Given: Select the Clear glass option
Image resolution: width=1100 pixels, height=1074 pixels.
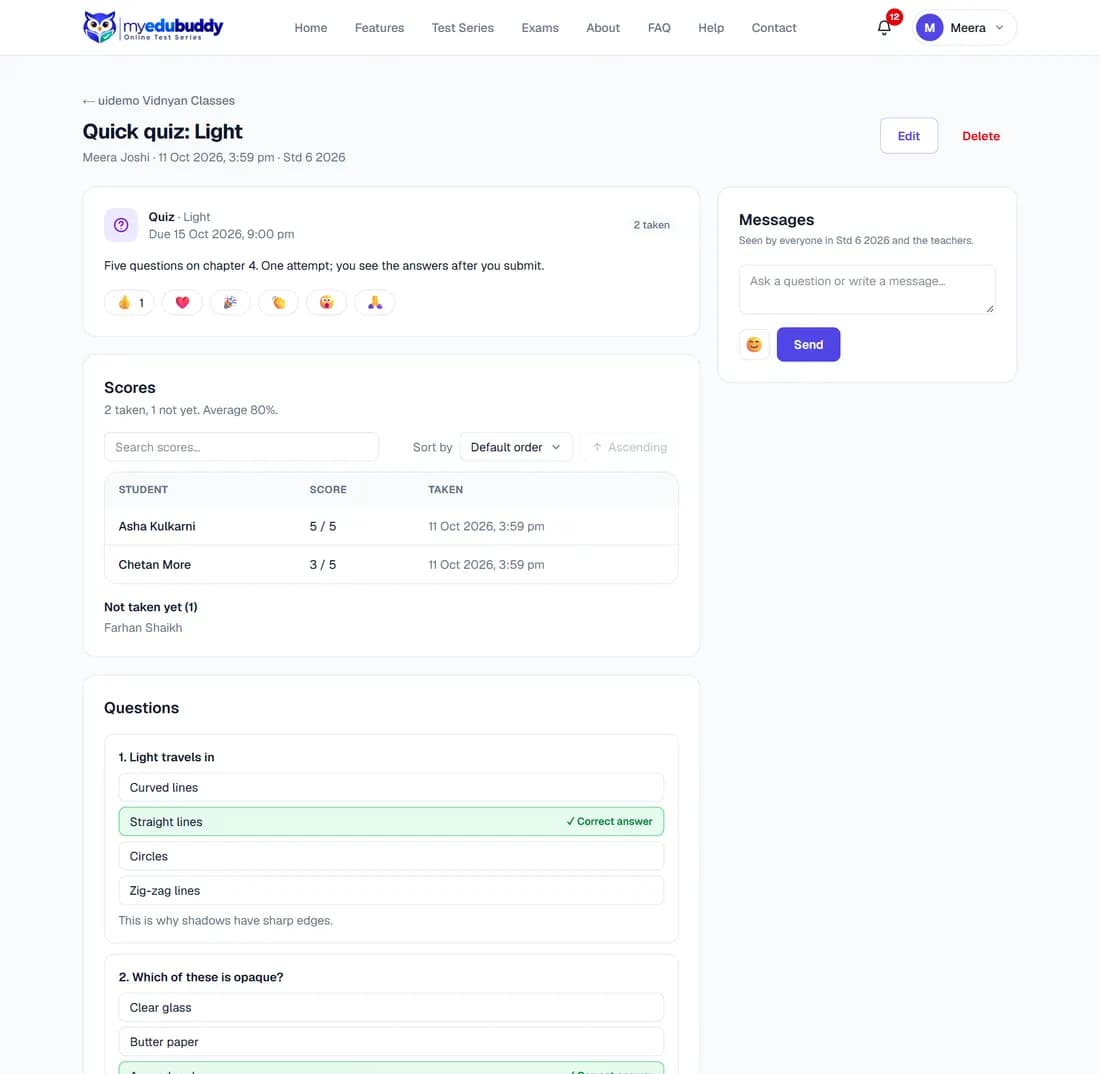Looking at the screenshot, I should 391,1007.
